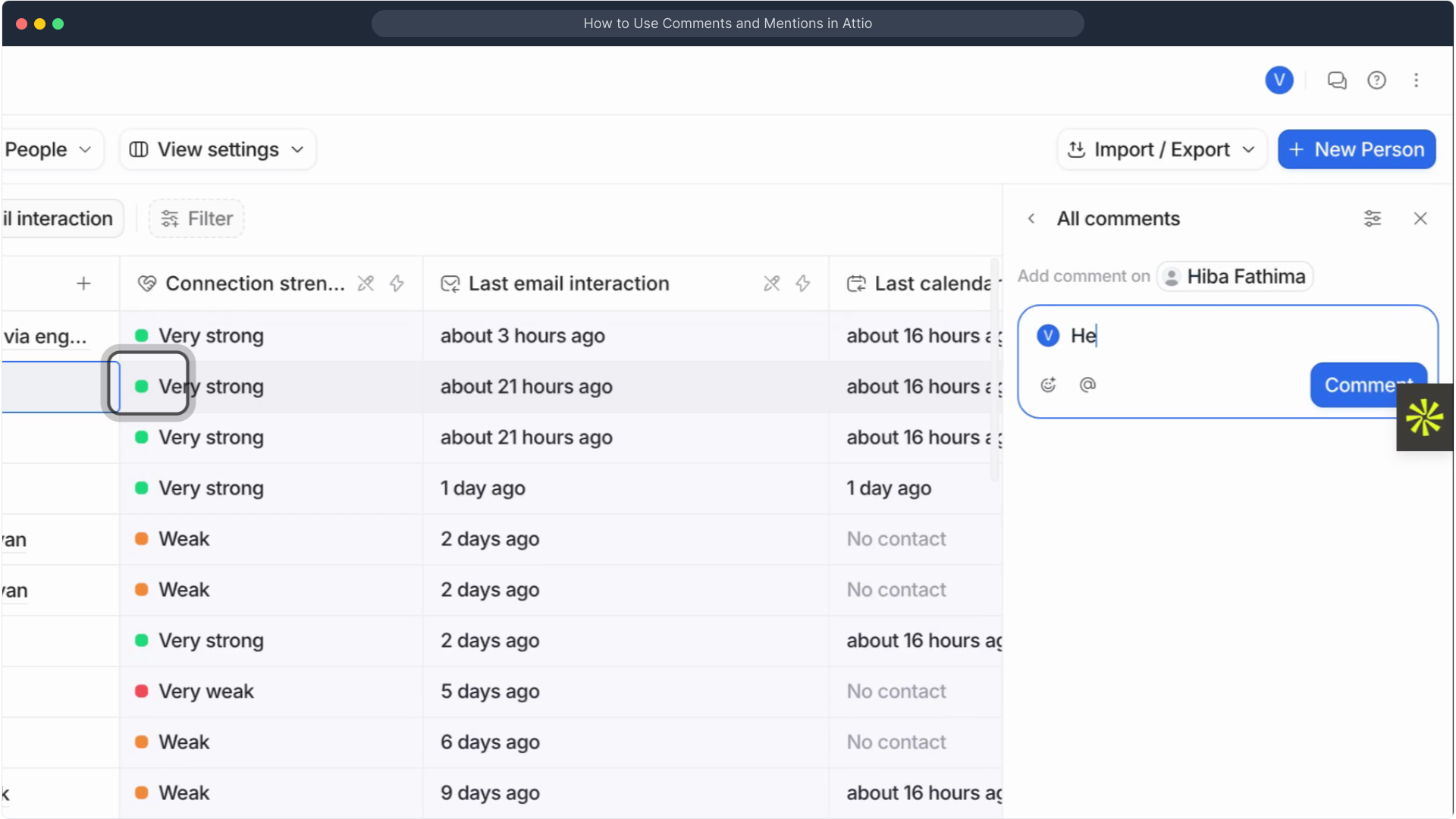Insert a mention with the @ icon
Image resolution: width=1456 pixels, height=819 pixels.
pos(1087,385)
